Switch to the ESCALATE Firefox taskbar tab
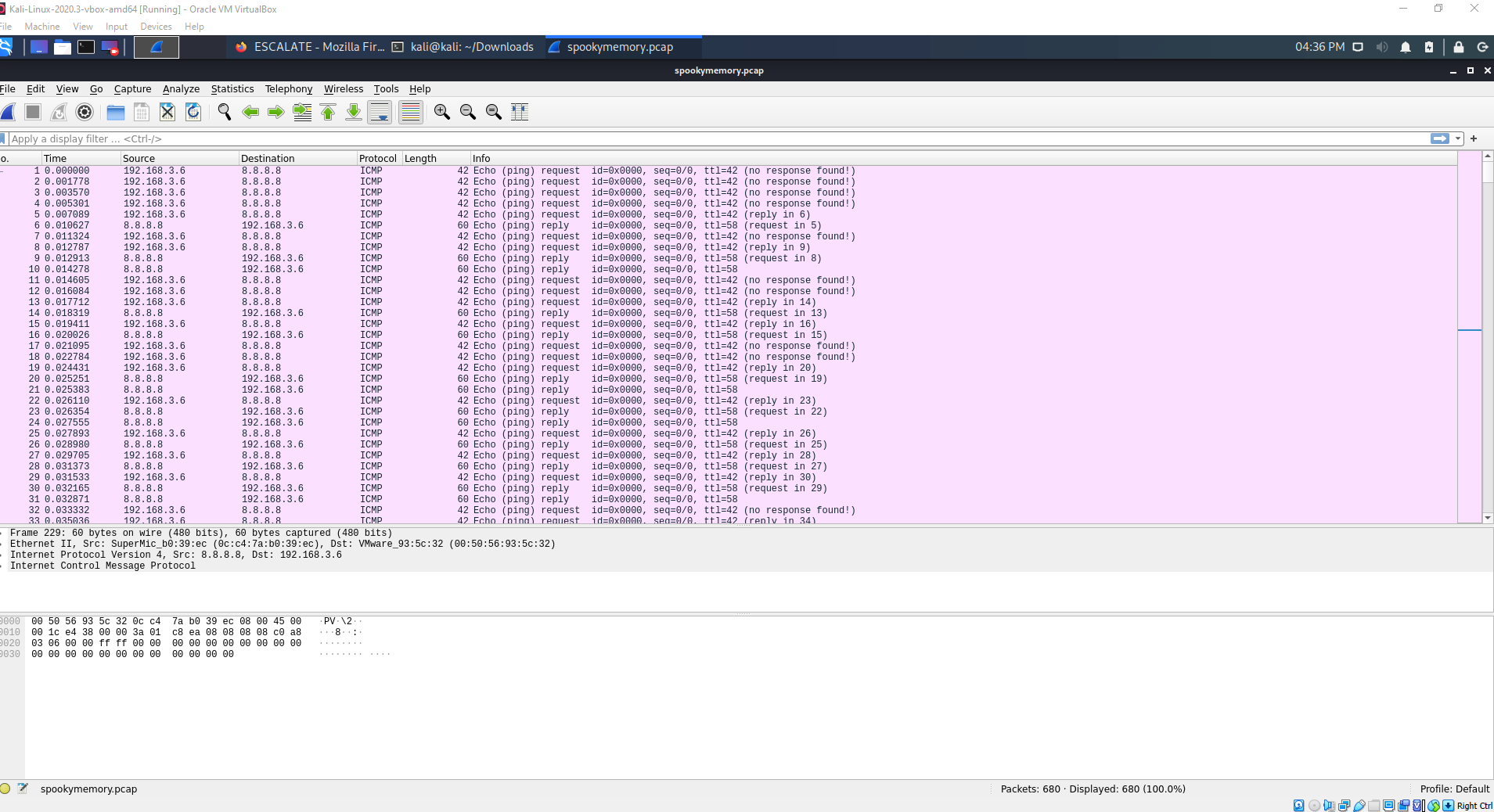This screenshot has width=1494, height=812. point(309,47)
